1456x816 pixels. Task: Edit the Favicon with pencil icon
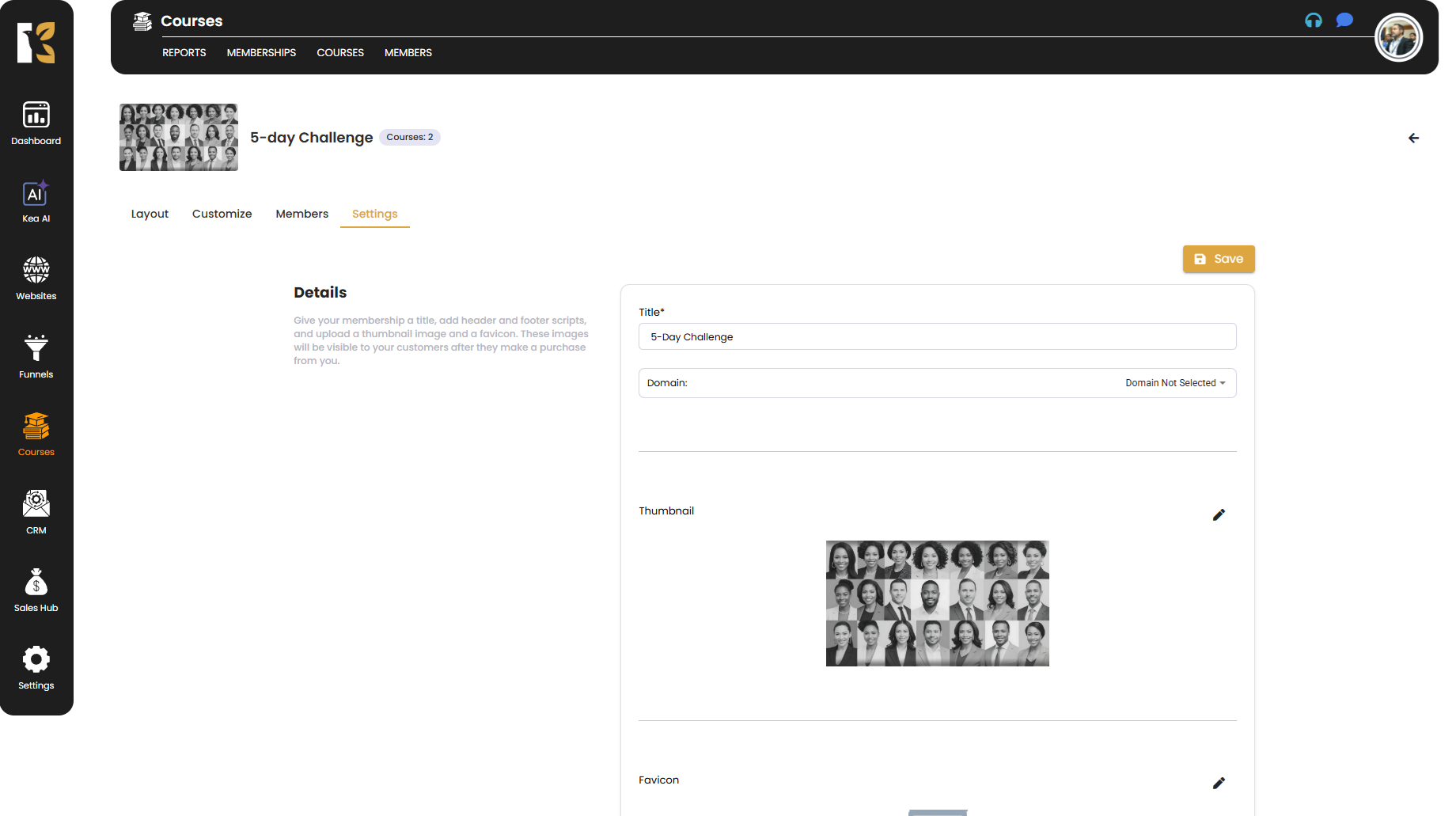click(1219, 784)
